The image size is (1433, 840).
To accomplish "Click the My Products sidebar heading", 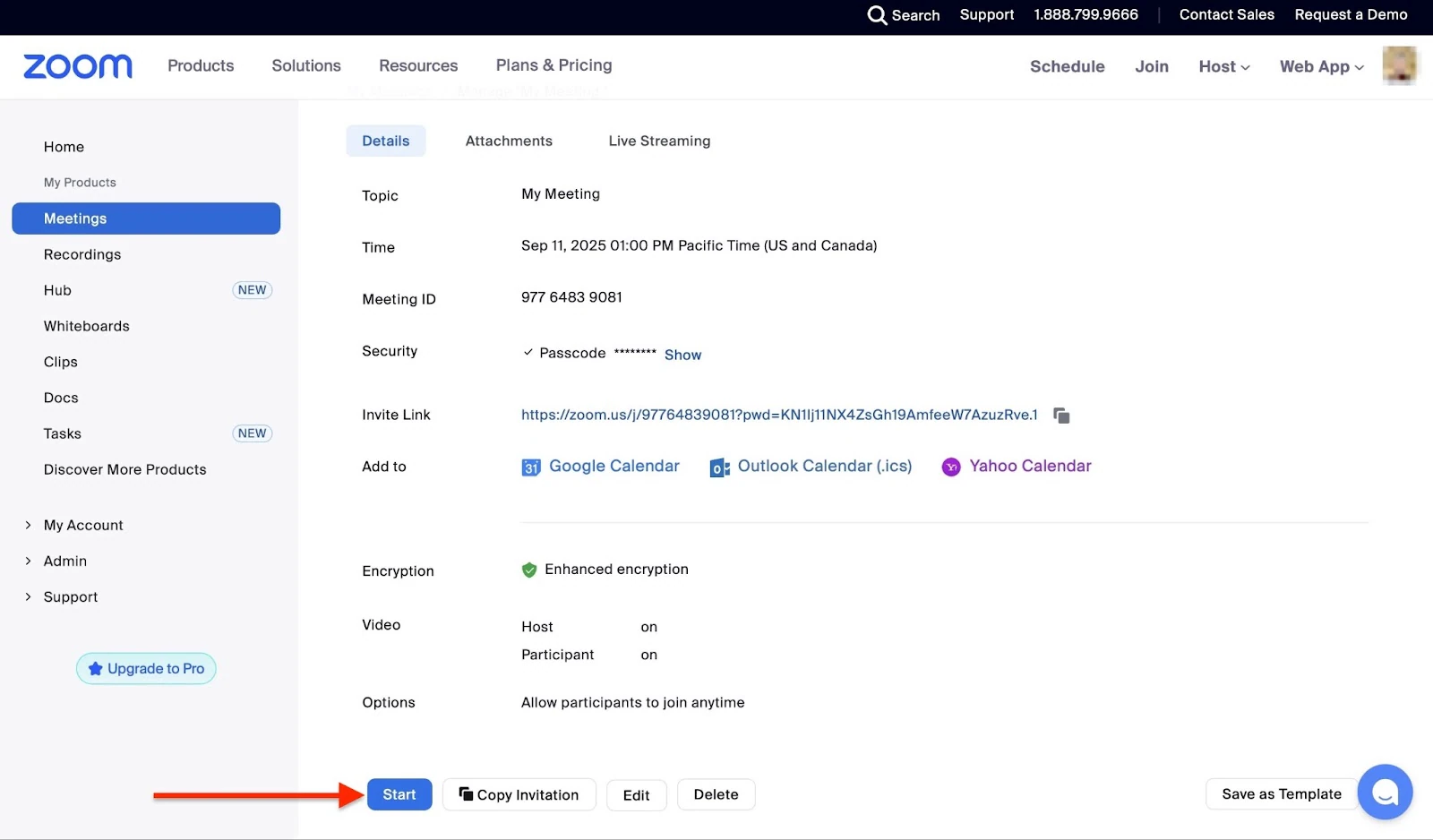I will (80, 183).
